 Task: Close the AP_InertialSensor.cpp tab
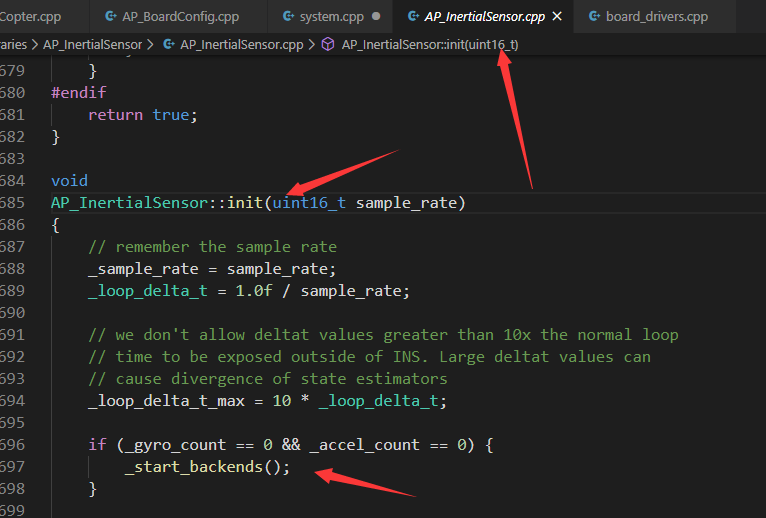pyautogui.click(x=557, y=17)
